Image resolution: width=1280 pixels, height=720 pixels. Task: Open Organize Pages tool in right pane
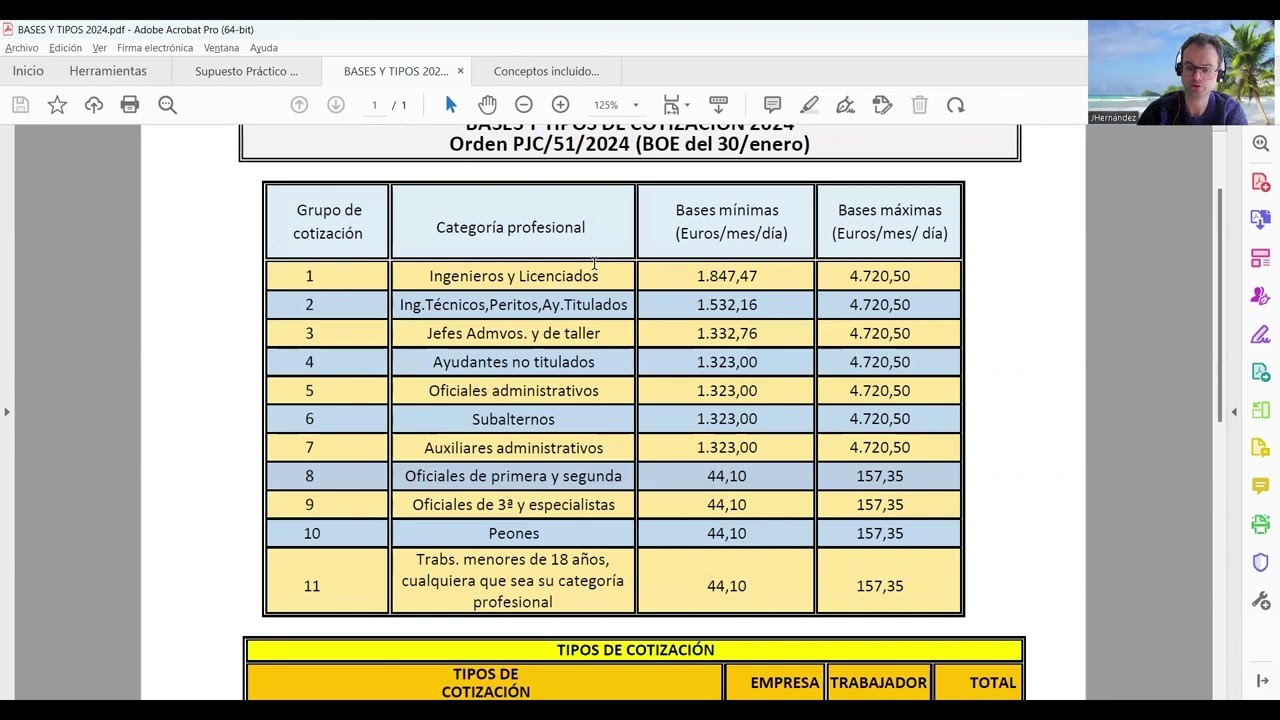click(x=1261, y=258)
